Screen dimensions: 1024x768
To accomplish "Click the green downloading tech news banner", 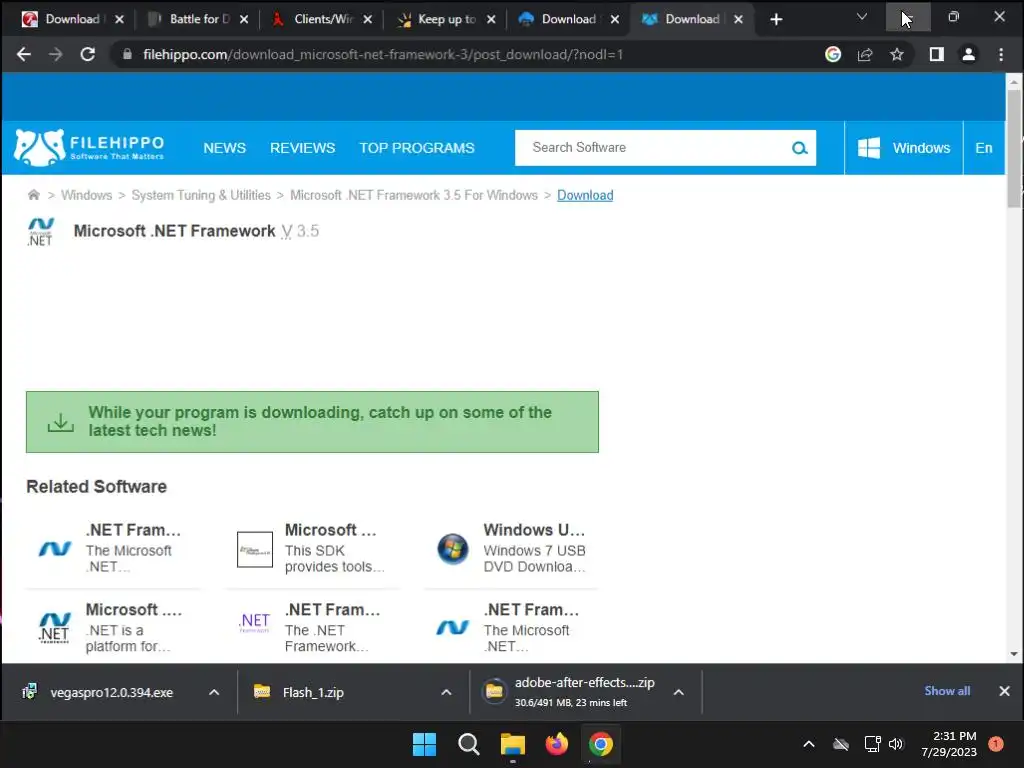I will 312,422.
